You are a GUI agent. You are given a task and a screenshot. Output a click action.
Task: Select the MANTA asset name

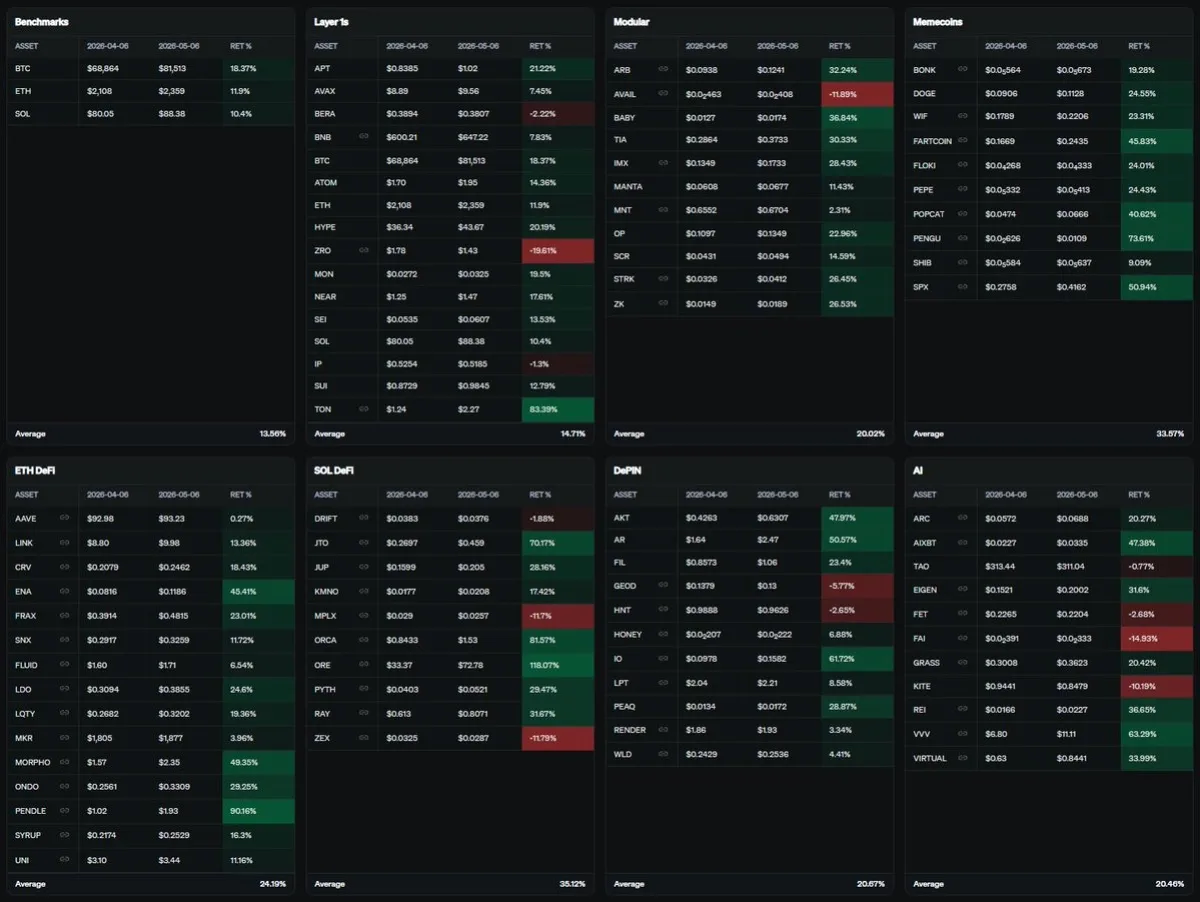[x=628, y=187]
